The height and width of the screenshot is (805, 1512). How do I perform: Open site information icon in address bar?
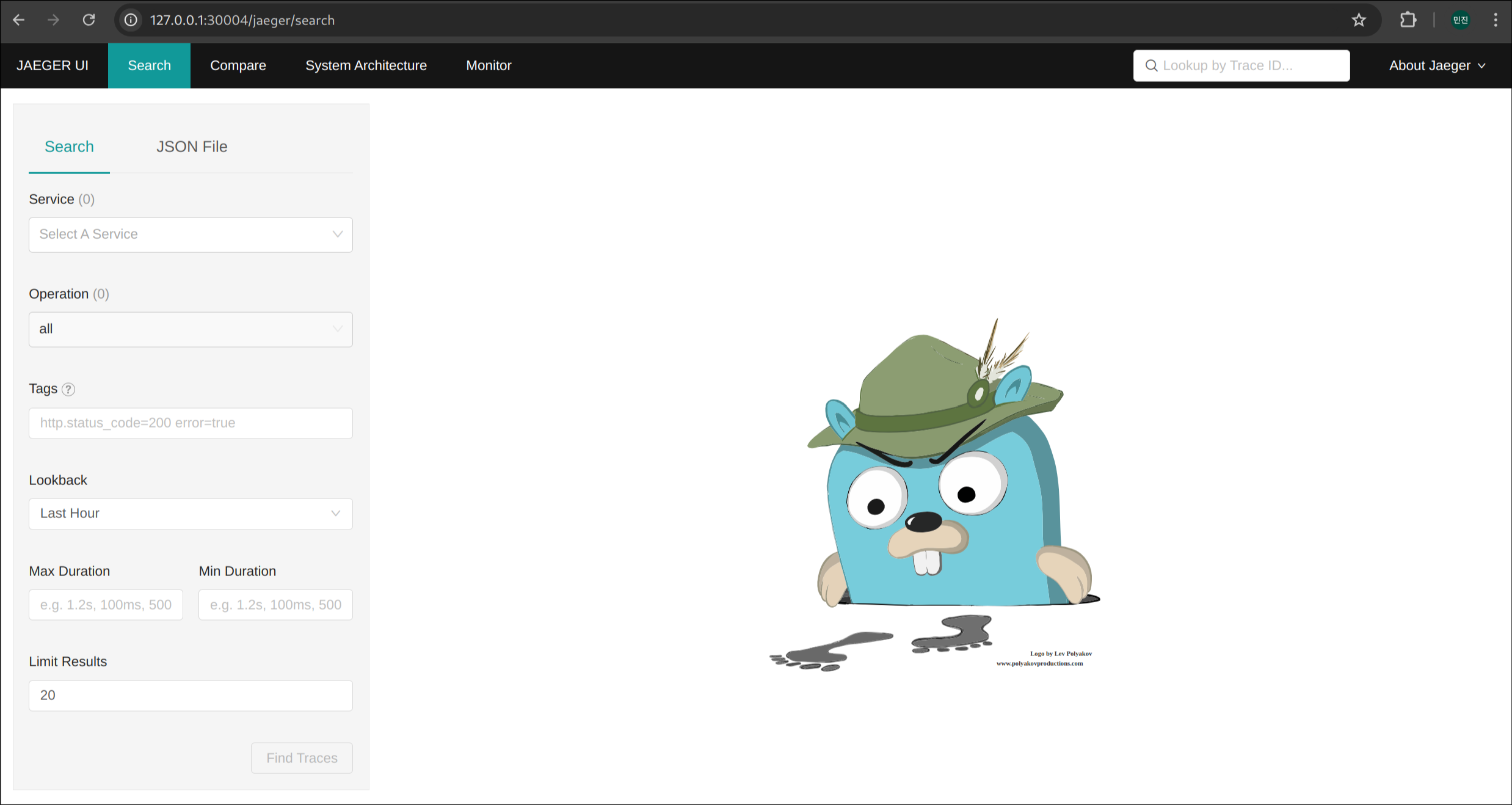tap(131, 20)
